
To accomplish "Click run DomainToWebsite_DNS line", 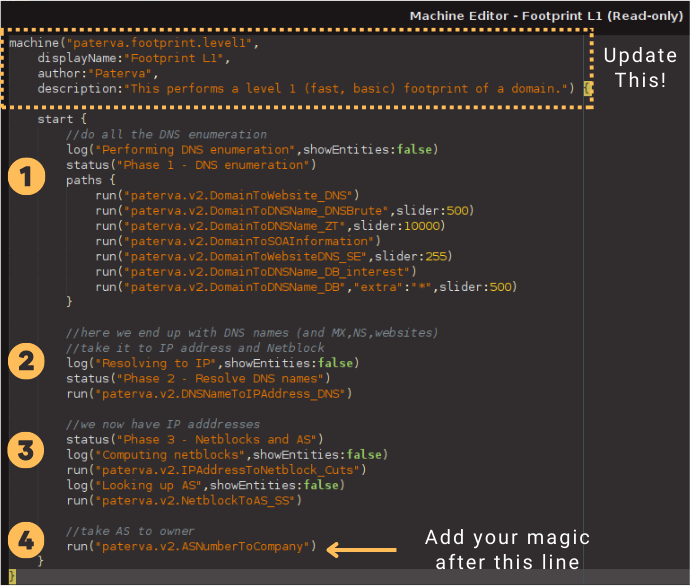I will point(228,195).
